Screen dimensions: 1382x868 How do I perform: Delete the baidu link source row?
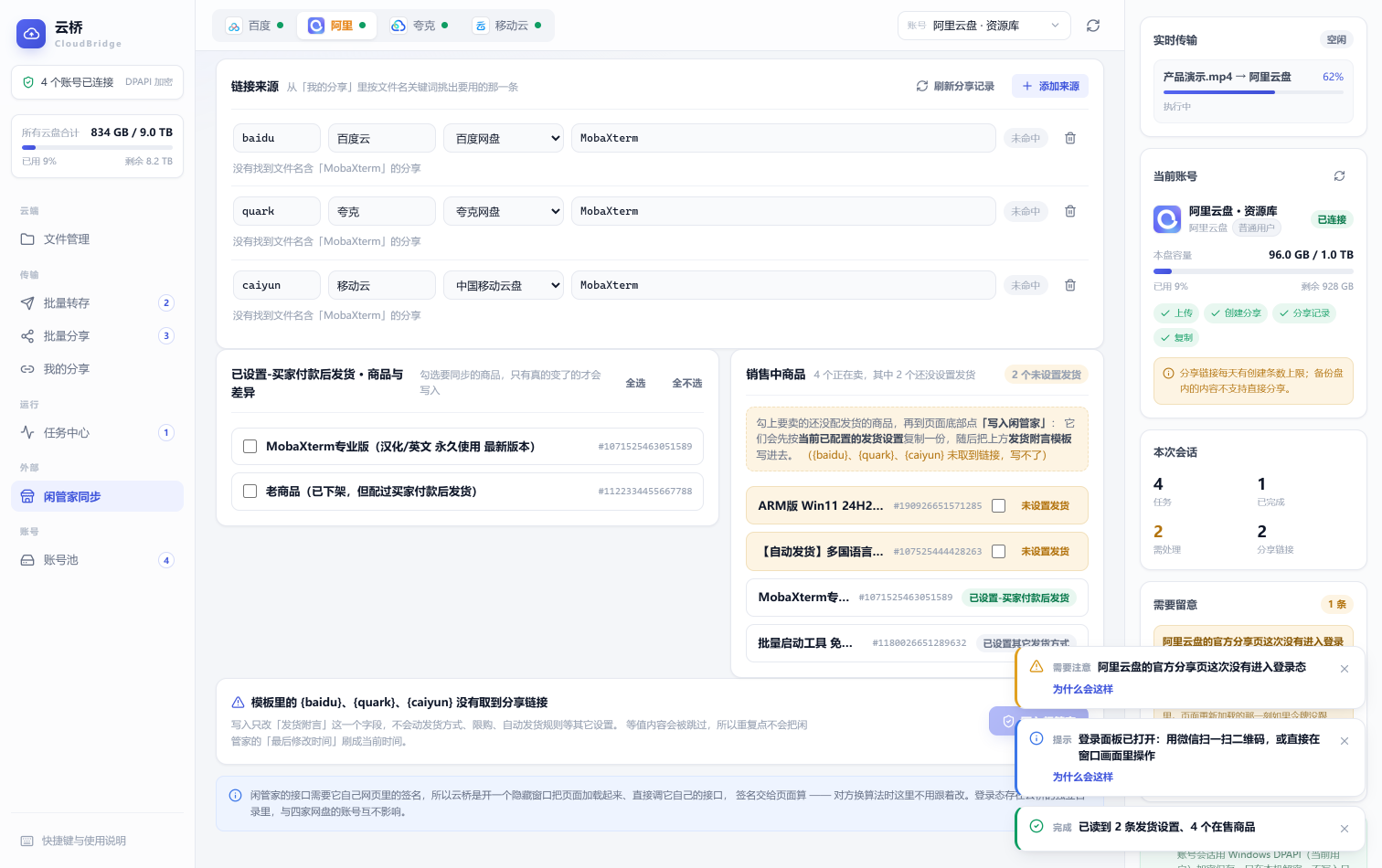click(1070, 138)
